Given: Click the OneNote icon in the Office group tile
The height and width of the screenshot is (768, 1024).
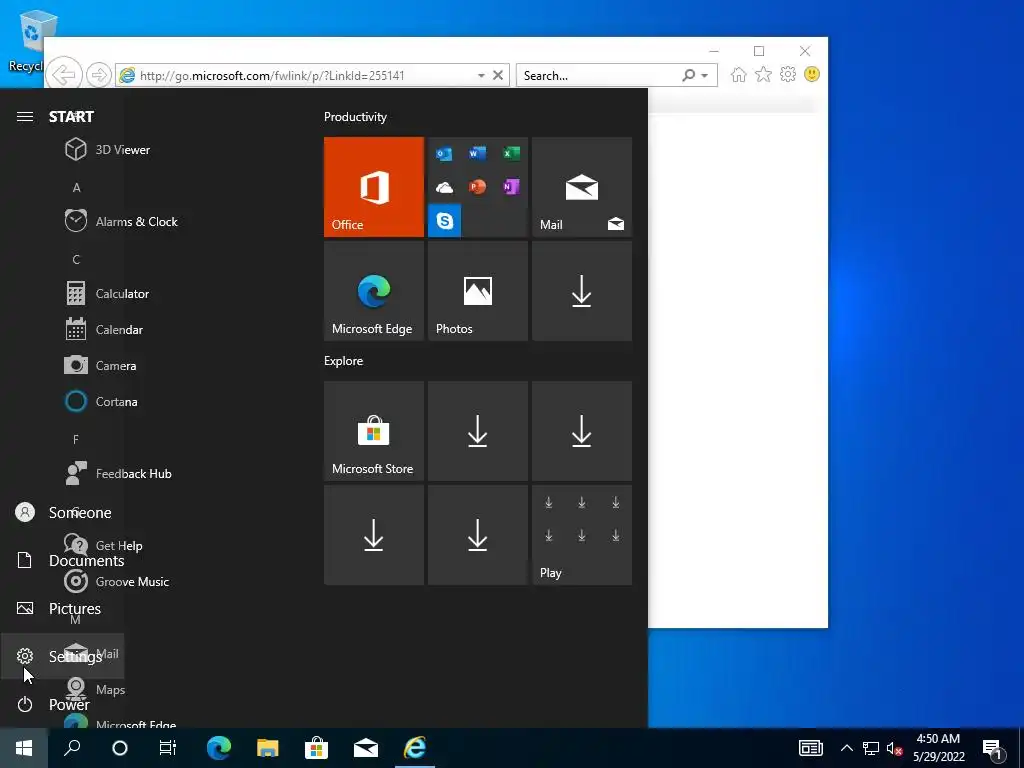Looking at the screenshot, I should pyautogui.click(x=511, y=187).
